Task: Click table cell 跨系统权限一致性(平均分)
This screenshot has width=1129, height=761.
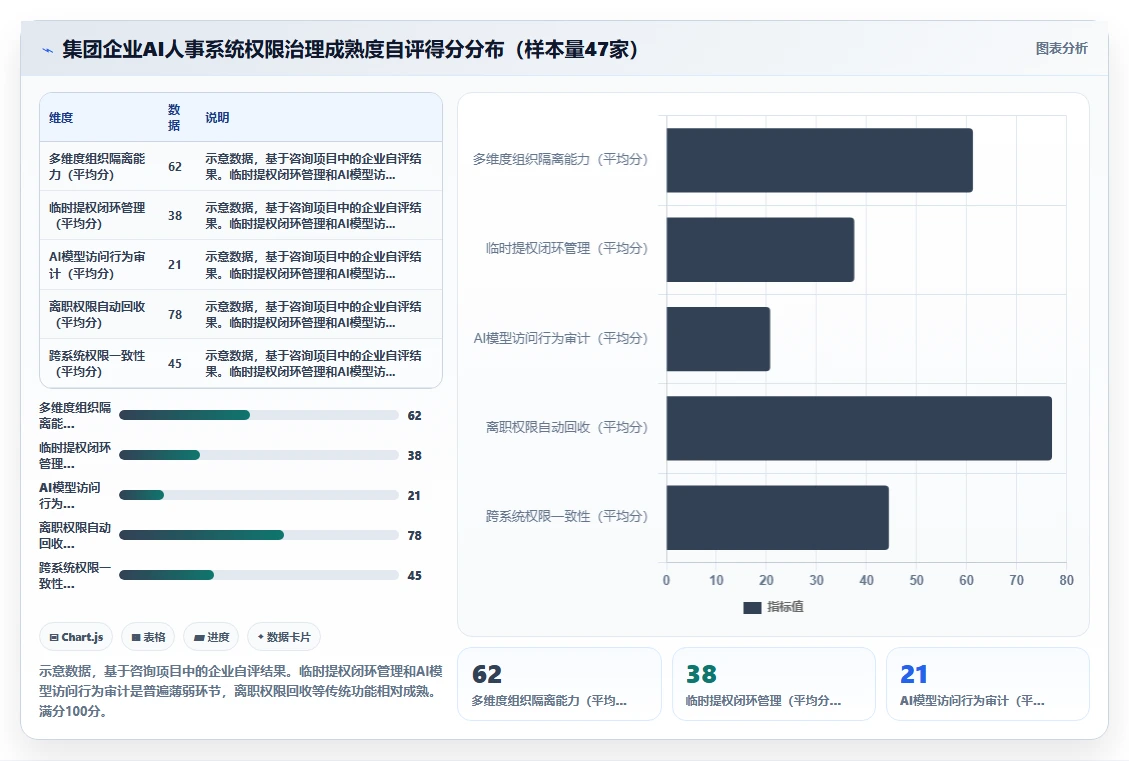Action: pos(97,364)
